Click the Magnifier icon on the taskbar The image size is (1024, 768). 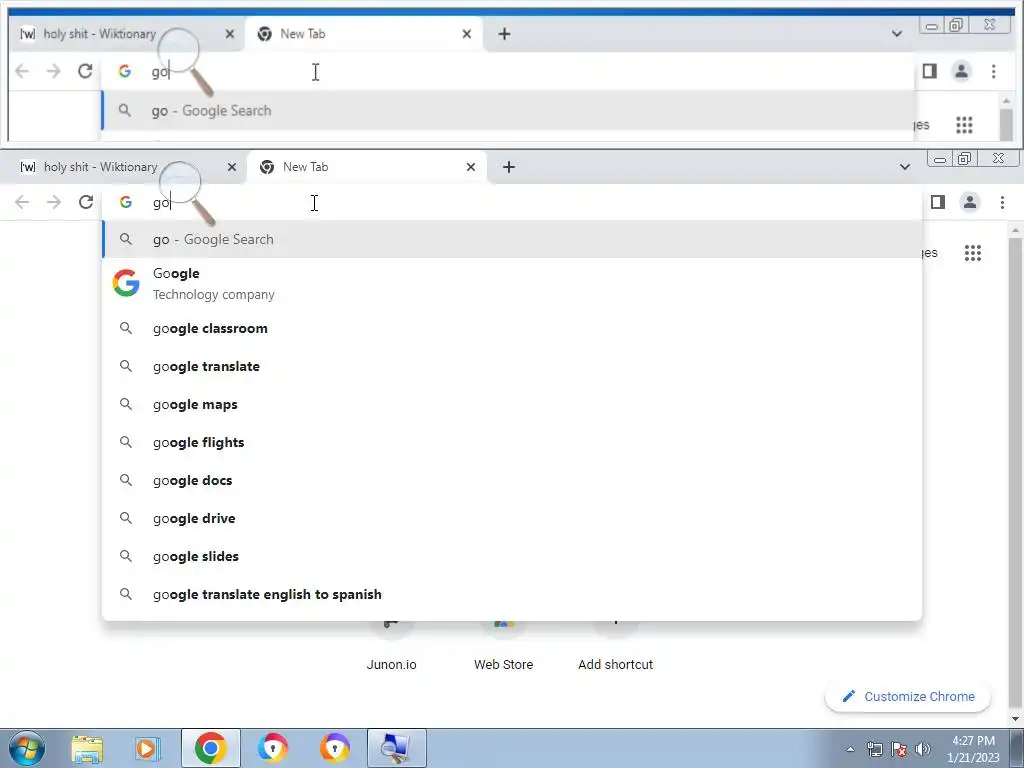coord(396,748)
